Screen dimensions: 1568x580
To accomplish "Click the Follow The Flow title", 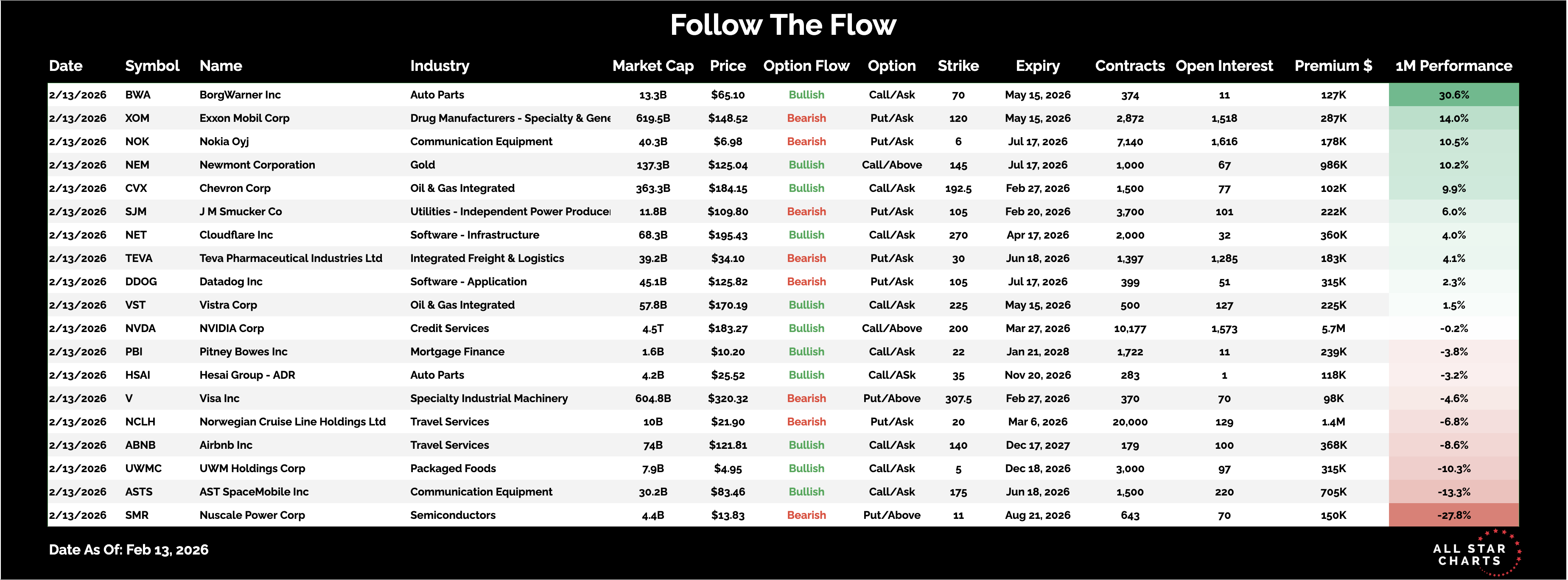I will click(x=783, y=25).
